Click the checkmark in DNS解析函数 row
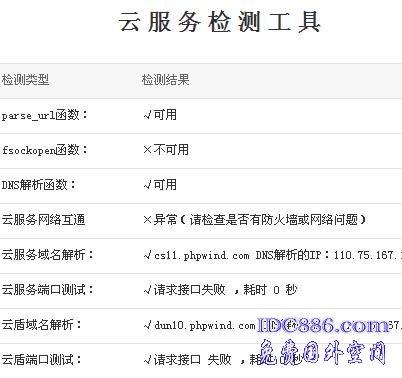This screenshot has width=402, height=378. coord(147,185)
